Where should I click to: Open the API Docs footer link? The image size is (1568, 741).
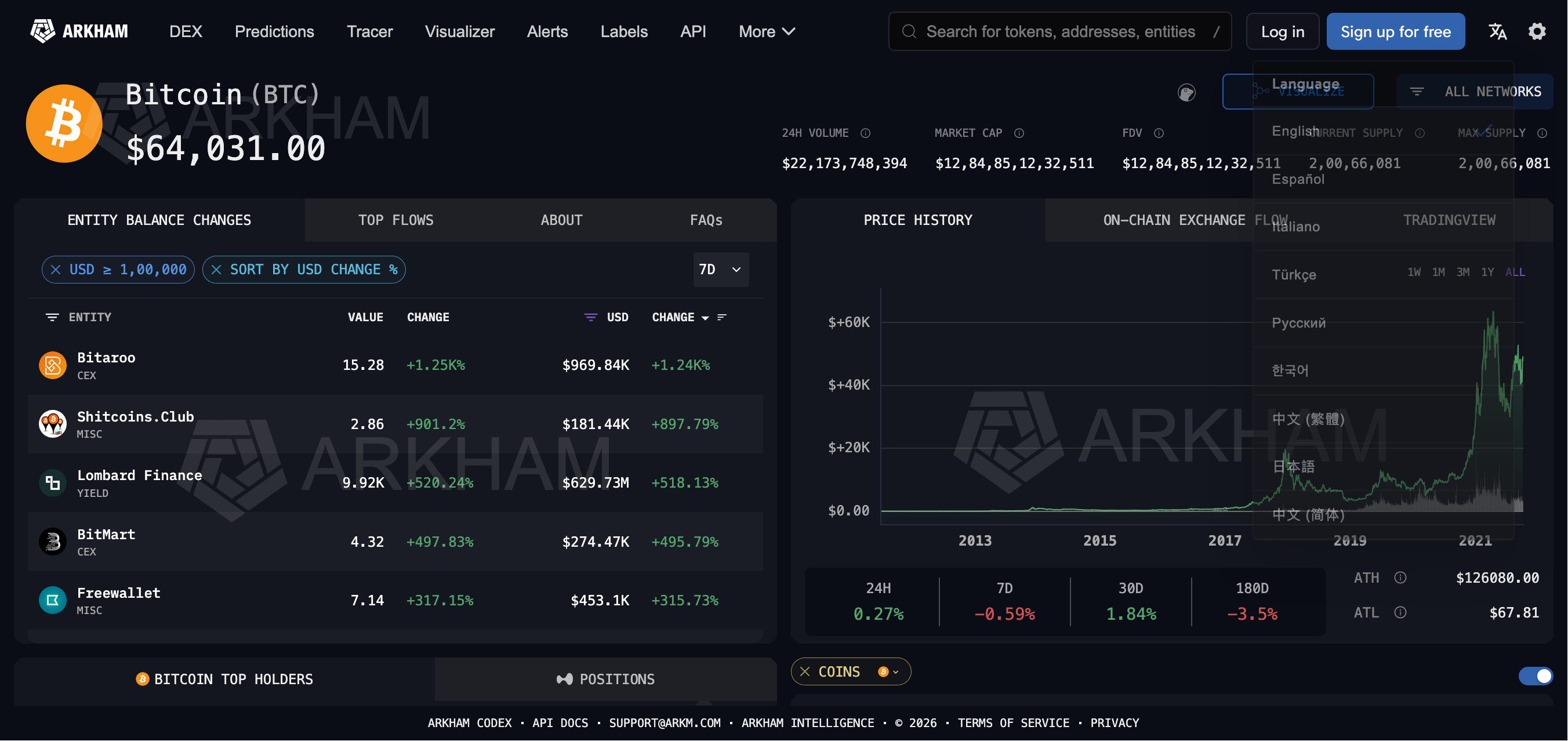tap(560, 724)
